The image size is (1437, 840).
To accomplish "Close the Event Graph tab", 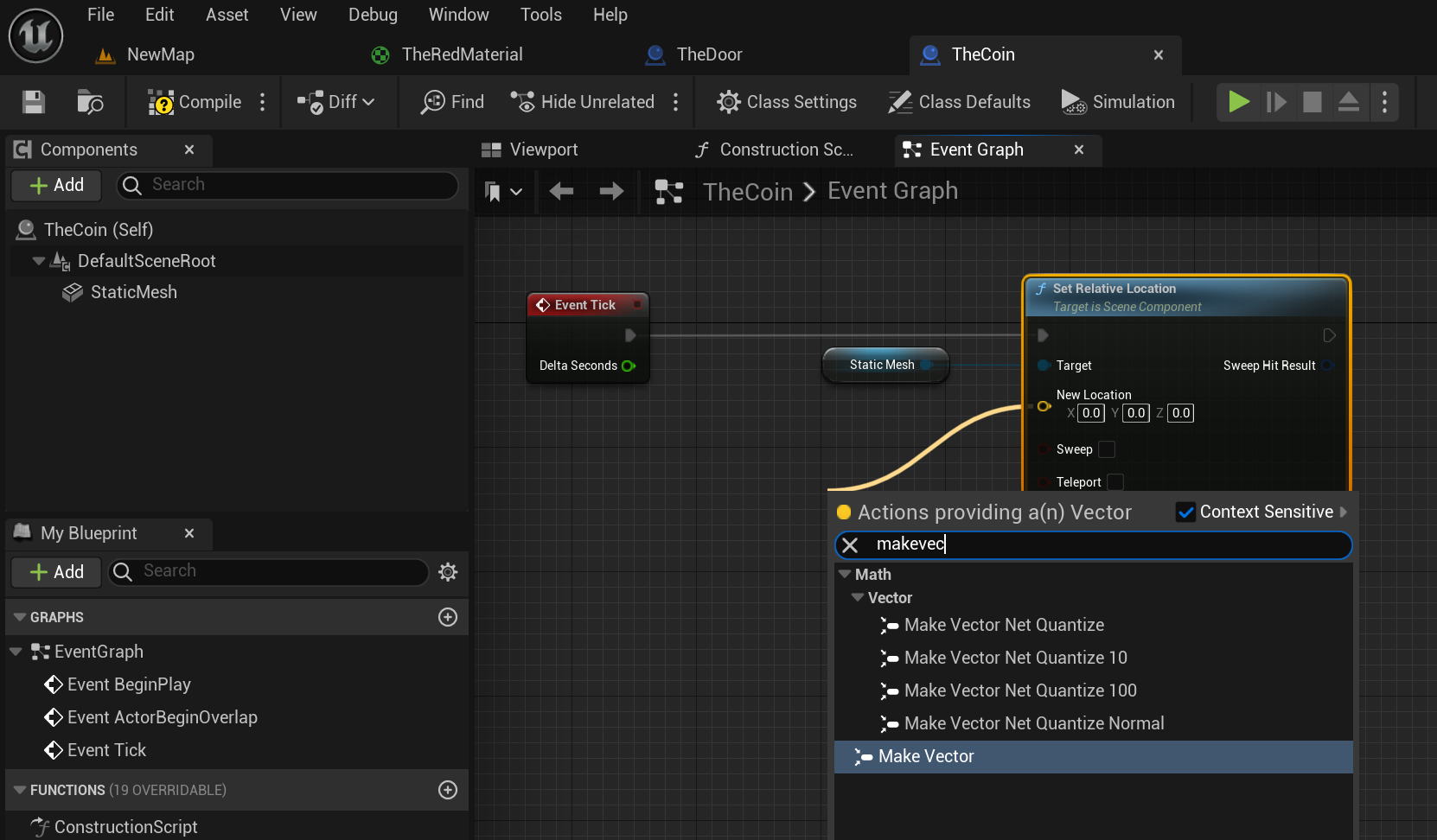I will pos(1079,150).
